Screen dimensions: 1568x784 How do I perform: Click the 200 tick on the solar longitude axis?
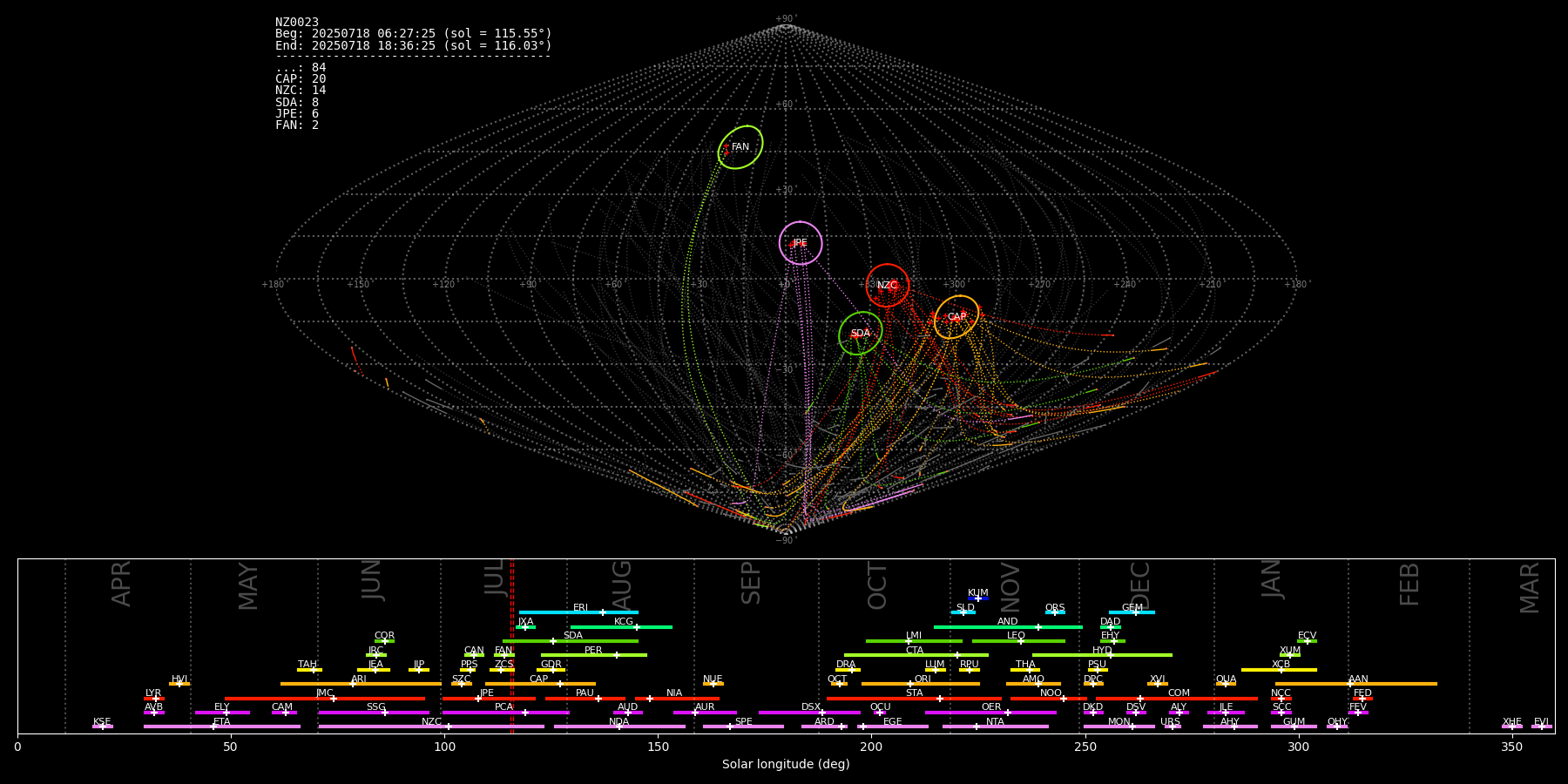(871, 746)
